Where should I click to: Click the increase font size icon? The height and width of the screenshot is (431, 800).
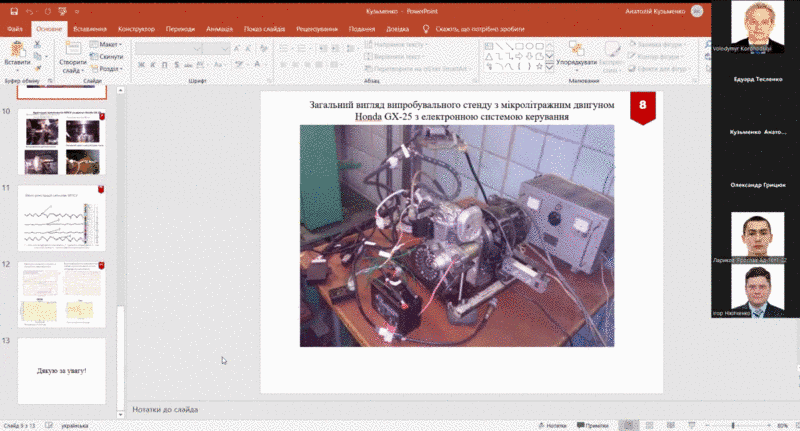(x=237, y=48)
